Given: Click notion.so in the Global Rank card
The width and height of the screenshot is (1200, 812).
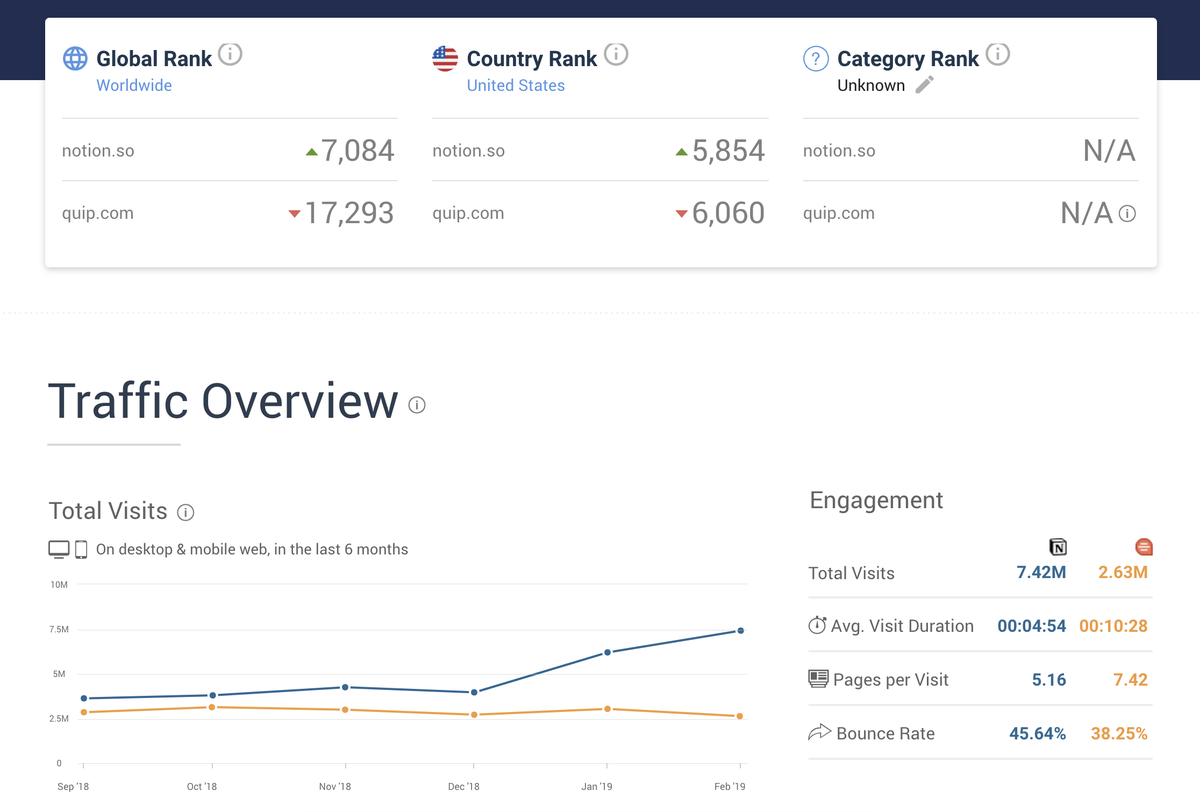Looking at the screenshot, I should coord(98,151).
